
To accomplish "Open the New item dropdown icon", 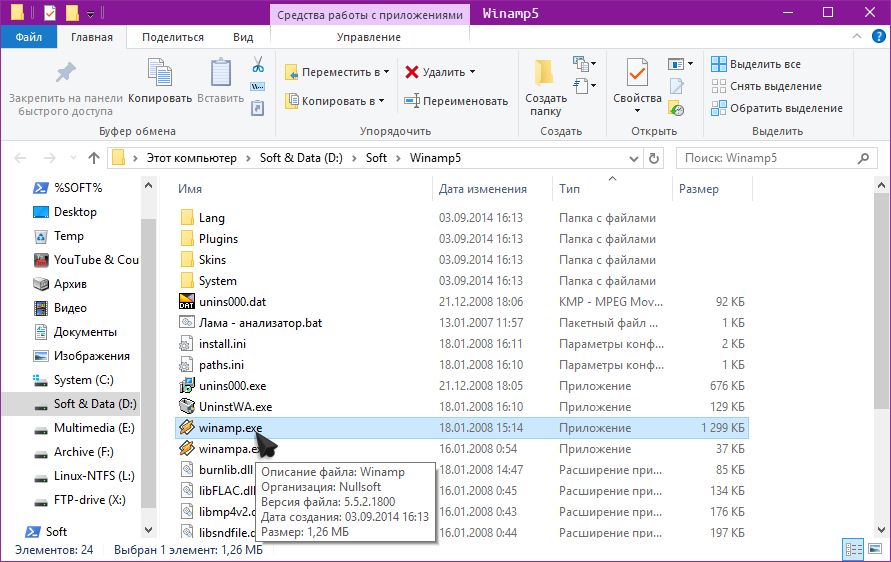I will pyautogui.click(x=585, y=64).
